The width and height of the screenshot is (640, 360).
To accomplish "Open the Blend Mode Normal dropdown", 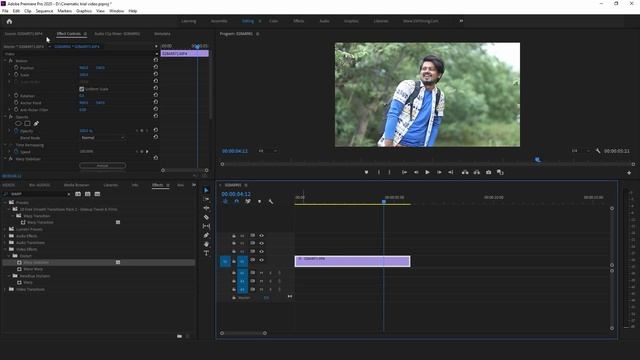I will tap(102, 138).
